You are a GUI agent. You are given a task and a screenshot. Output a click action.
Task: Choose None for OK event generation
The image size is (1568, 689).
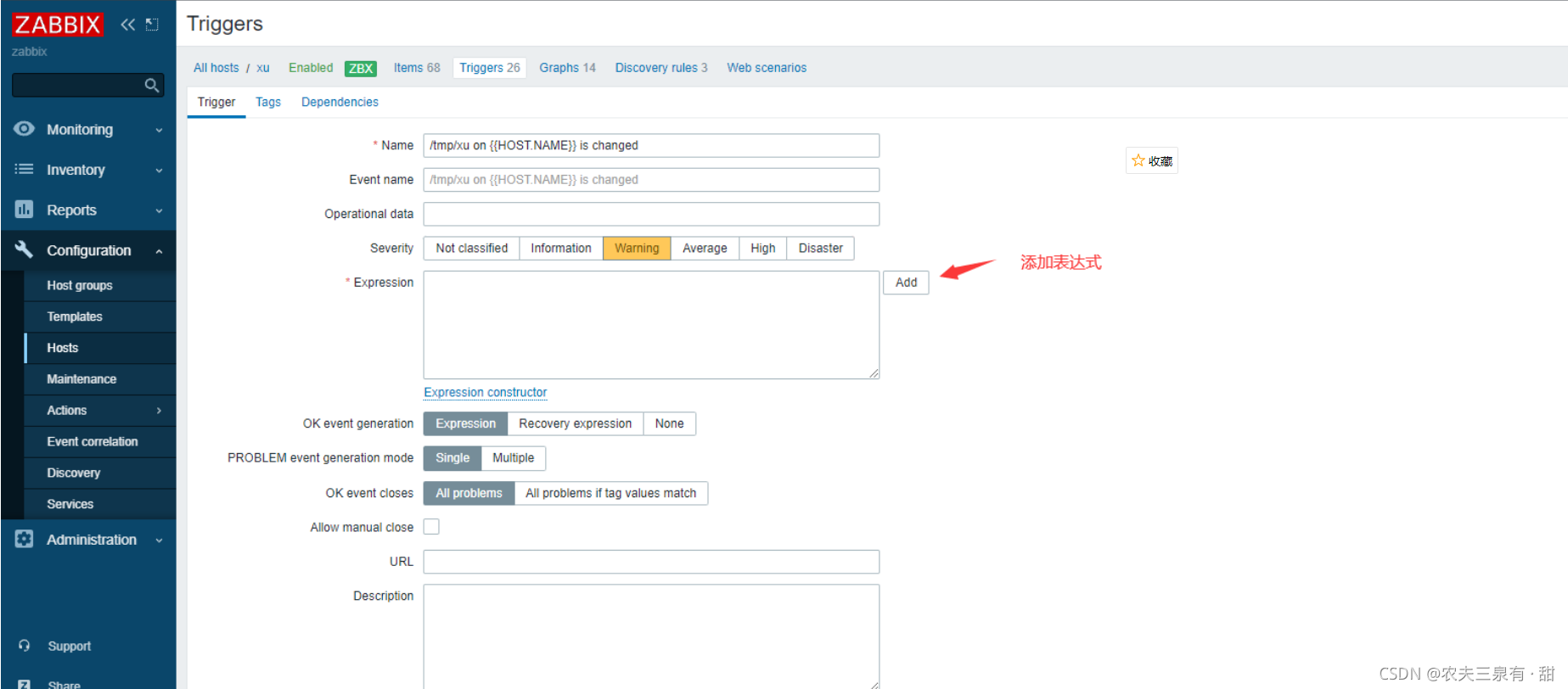click(x=669, y=423)
